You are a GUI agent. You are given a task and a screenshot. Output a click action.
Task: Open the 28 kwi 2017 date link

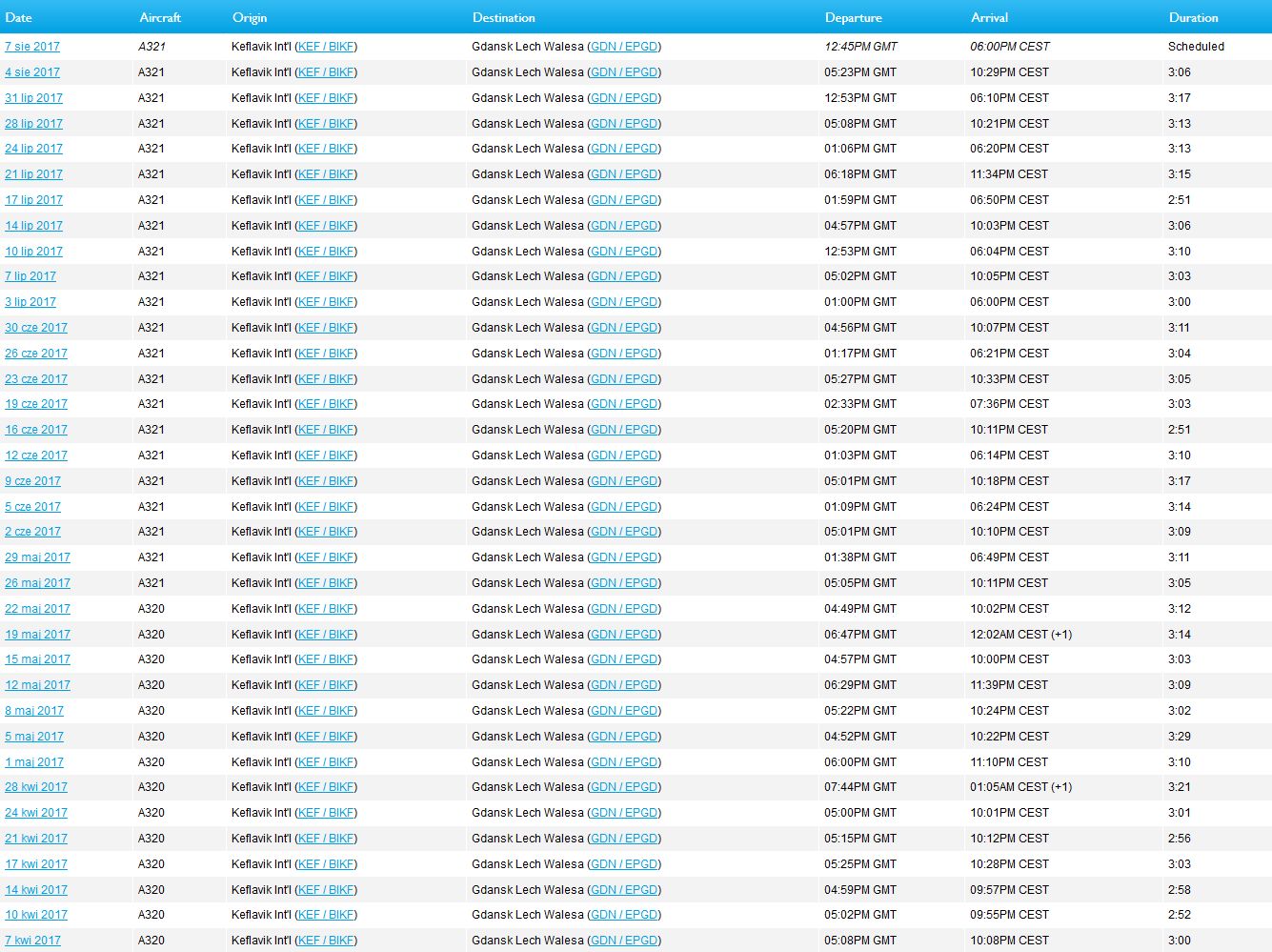coord(36,787)
